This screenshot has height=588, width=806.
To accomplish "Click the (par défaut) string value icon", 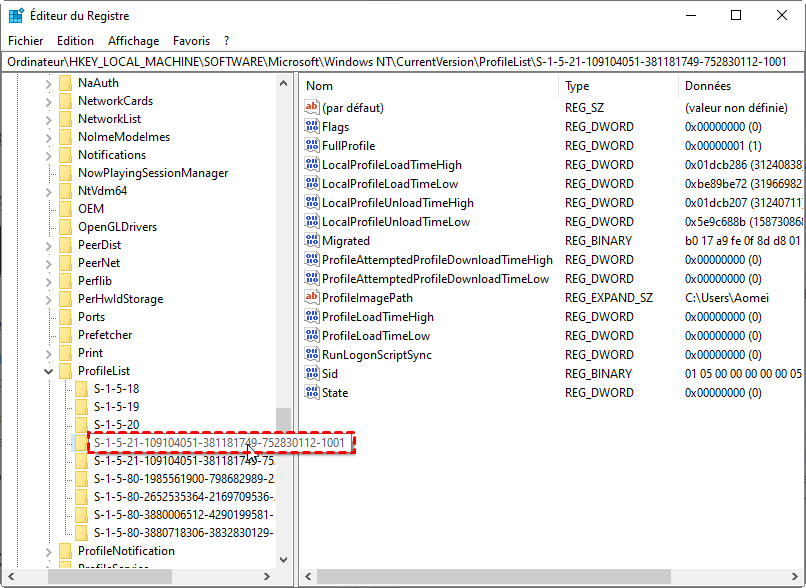I will pyautogui.click(x=312, y=108).
